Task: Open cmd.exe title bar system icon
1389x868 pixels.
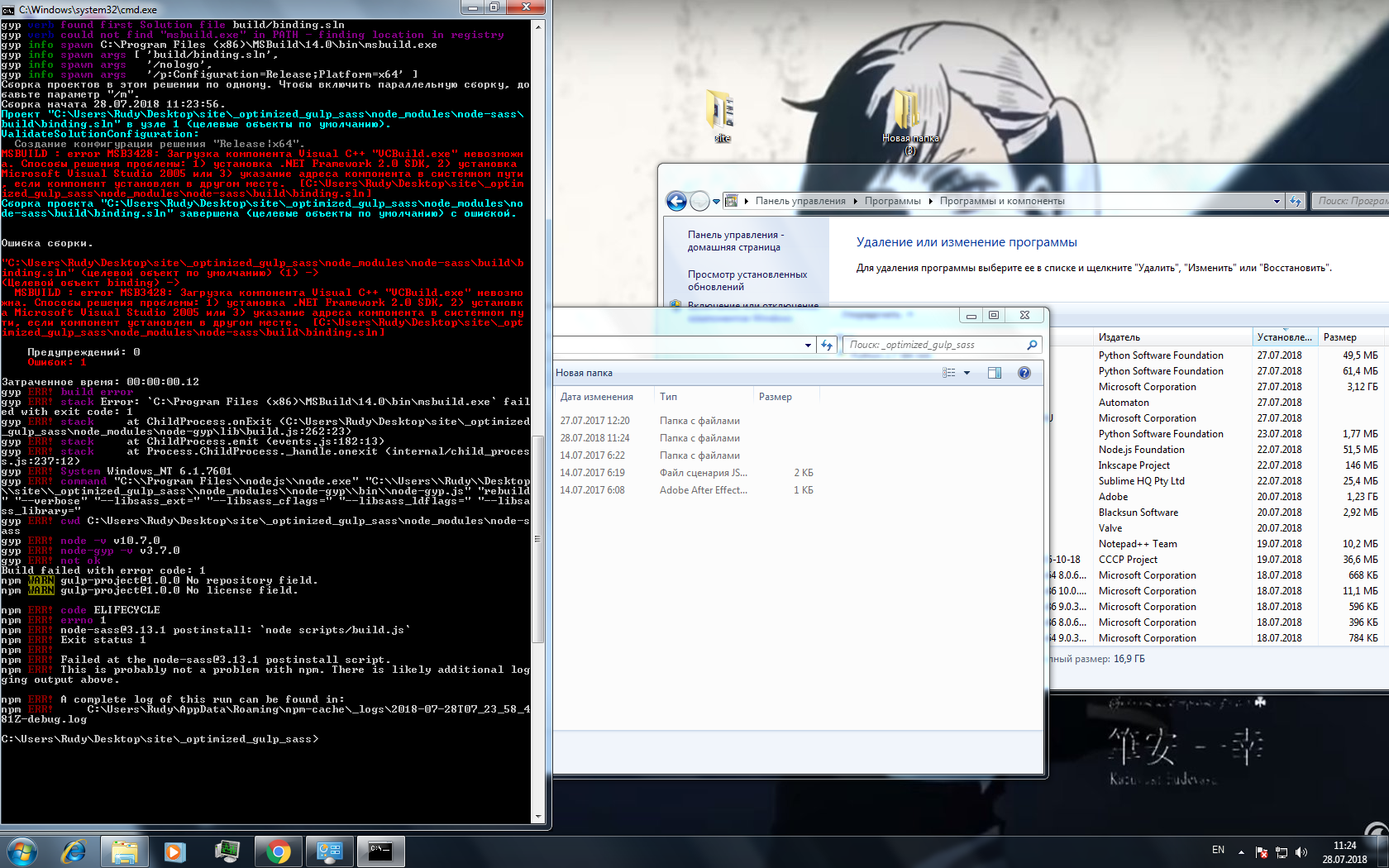Action: pos(8,9)
